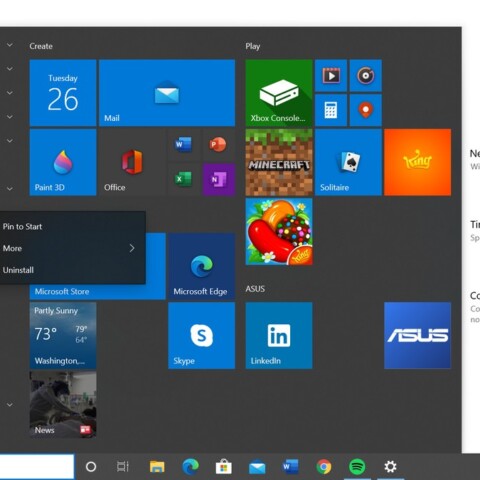
Task: Open the ASUS tile
Action: tap(418, 335)
